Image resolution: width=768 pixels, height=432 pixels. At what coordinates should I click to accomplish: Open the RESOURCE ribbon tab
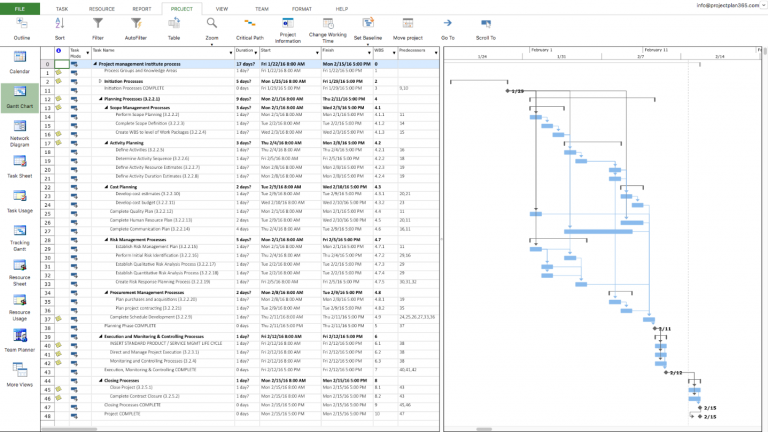(x=102, y=7)
